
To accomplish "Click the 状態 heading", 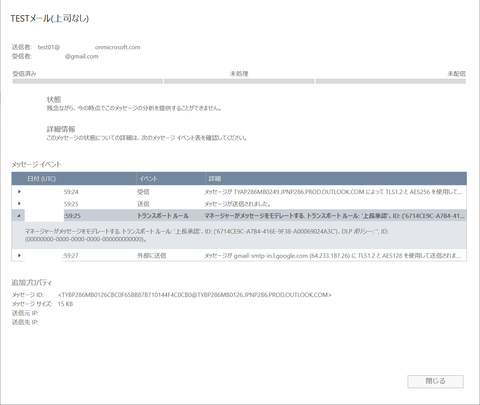I will tap(54, 99).
